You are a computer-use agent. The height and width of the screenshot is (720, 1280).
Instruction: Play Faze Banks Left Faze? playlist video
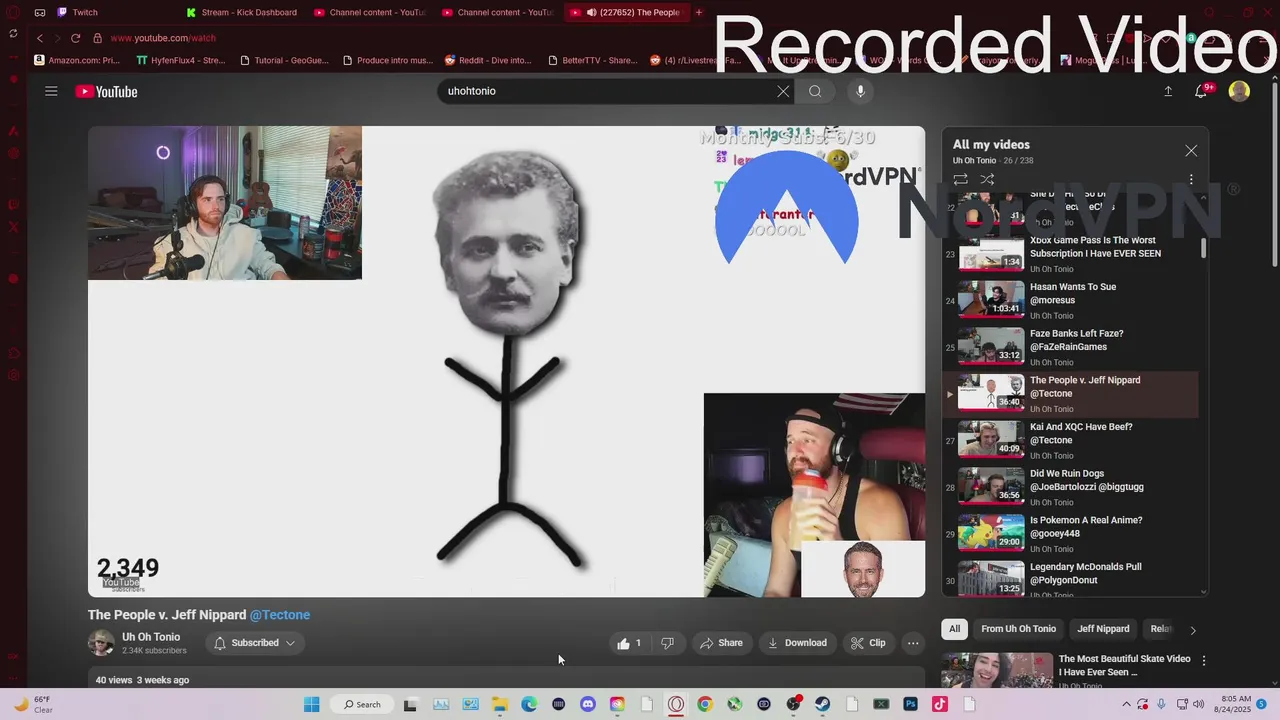1070,347
